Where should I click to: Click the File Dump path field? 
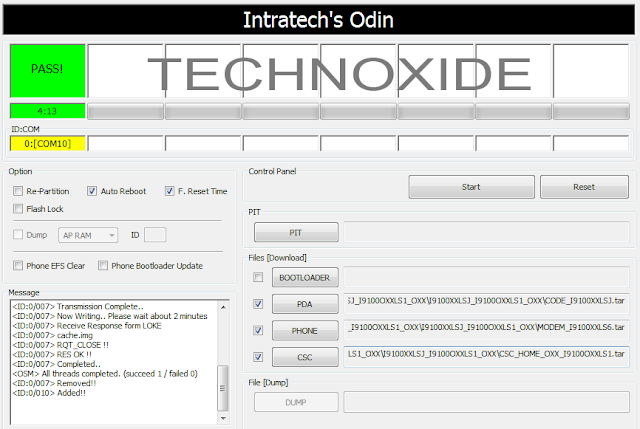pos(487,402)
